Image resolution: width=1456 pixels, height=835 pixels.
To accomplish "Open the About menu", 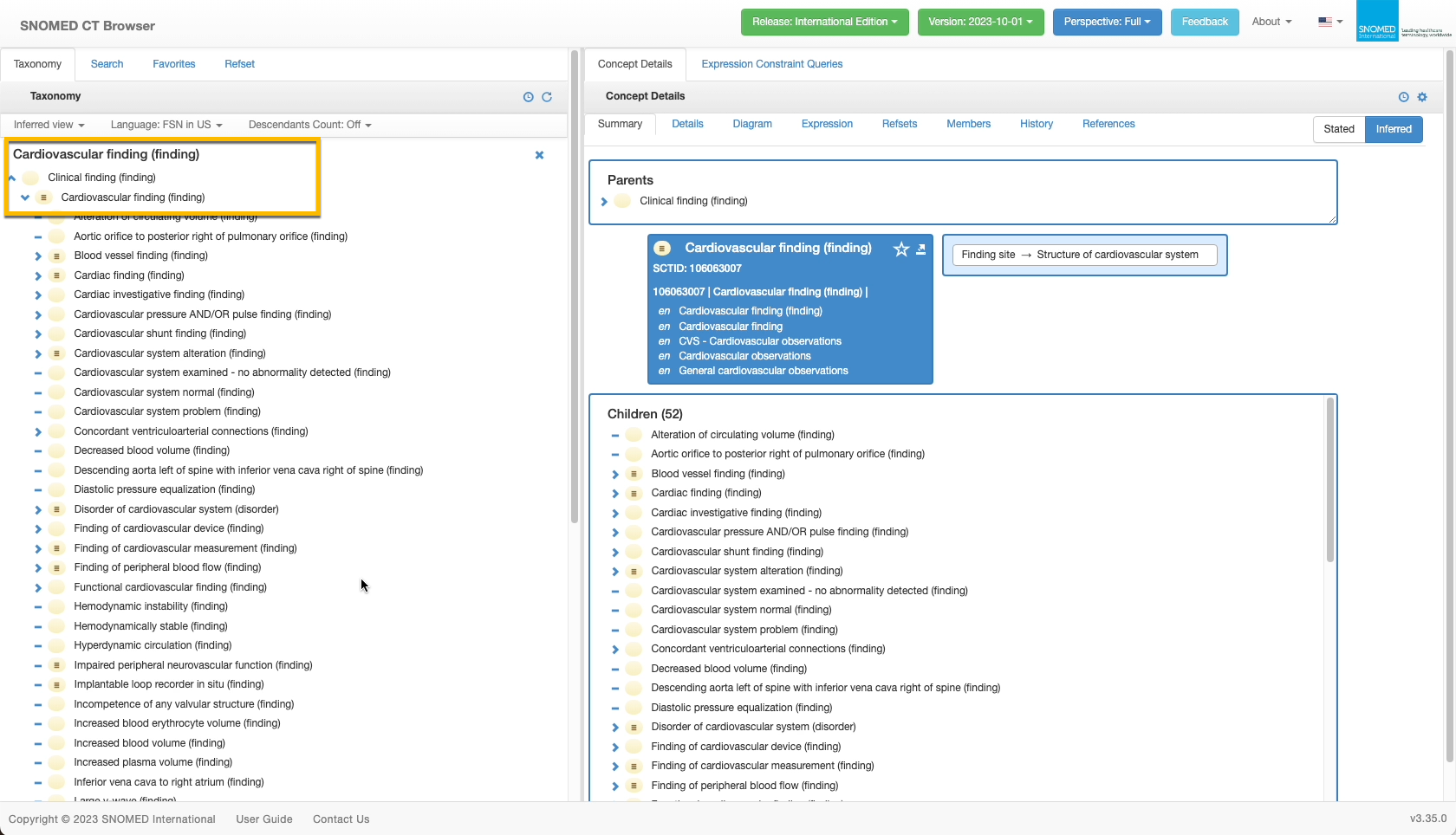I will coord(1271,22).
